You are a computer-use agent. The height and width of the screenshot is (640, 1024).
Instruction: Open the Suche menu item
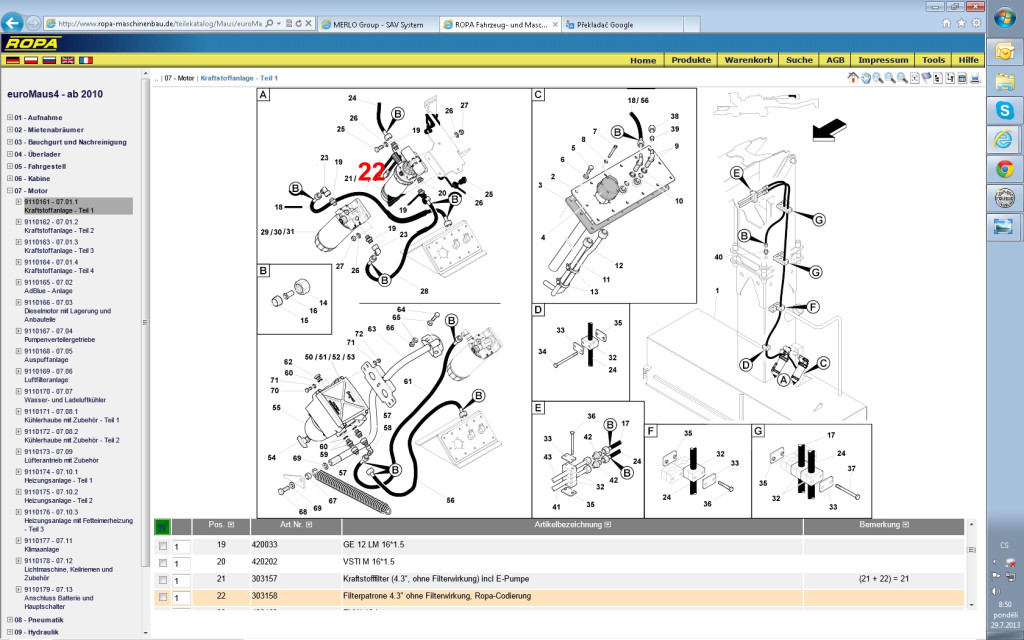pyautogui.click(x=799, y=60)
